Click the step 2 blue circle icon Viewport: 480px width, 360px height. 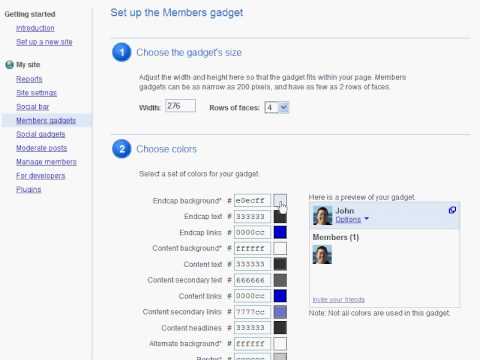[122, 149]
